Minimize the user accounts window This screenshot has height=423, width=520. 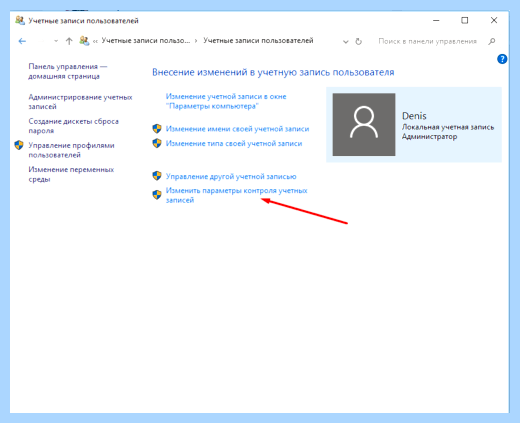[436, 20]
